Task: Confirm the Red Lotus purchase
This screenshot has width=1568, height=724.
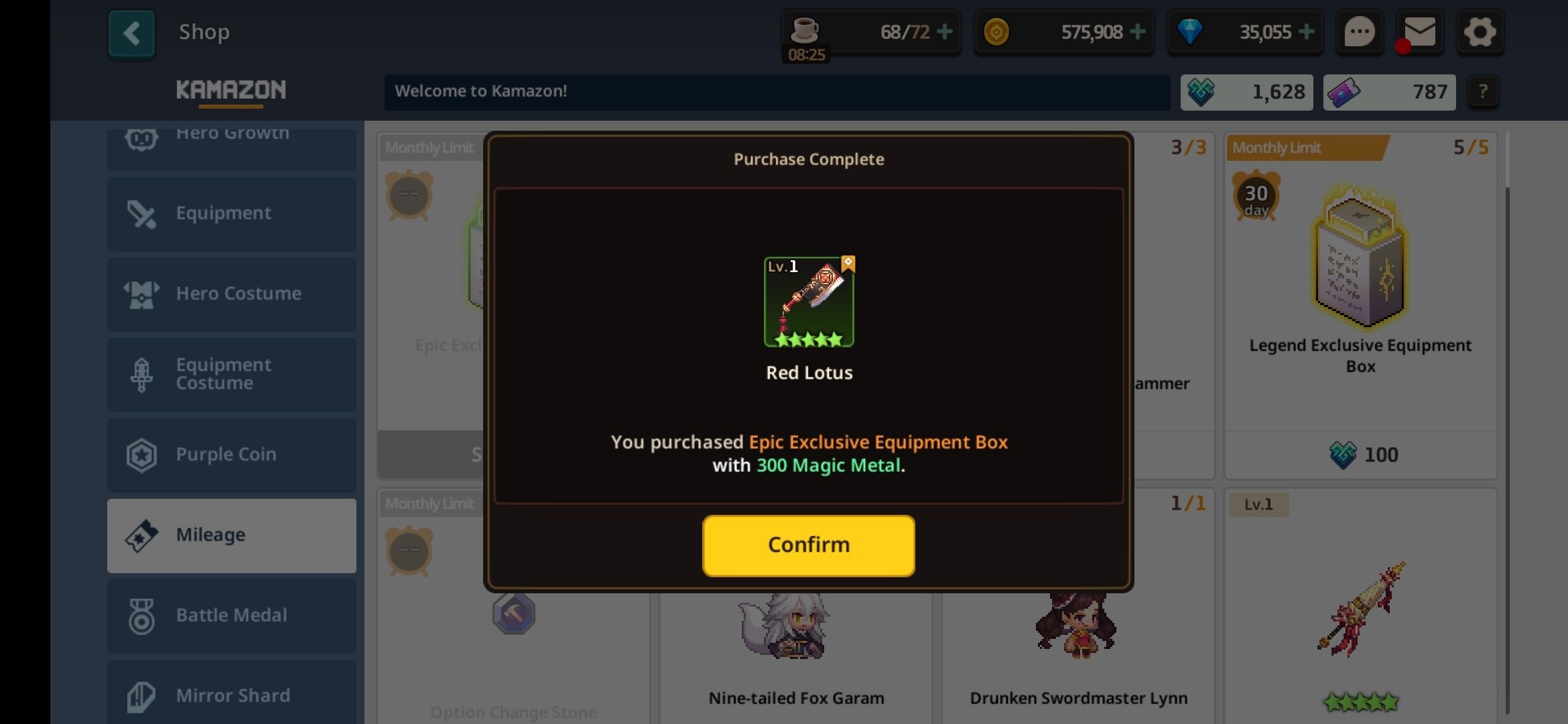Action: tap(808, 545)
